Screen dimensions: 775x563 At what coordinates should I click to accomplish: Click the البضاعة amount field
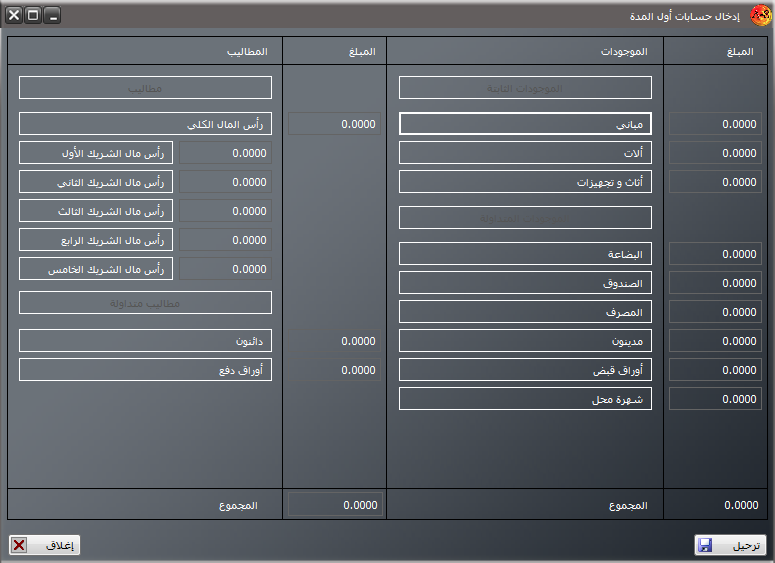click(715, 254)
